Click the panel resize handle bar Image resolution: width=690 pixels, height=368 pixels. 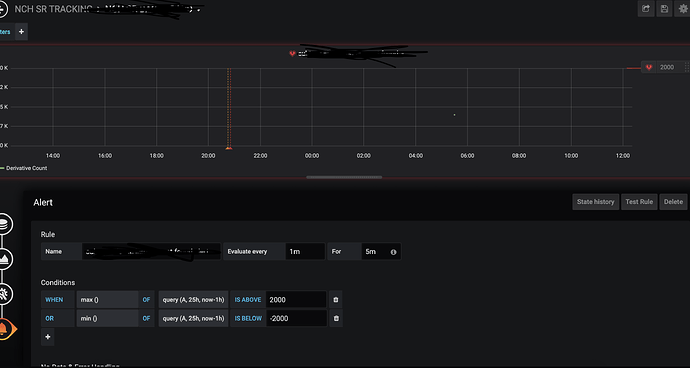click(344, 177)
